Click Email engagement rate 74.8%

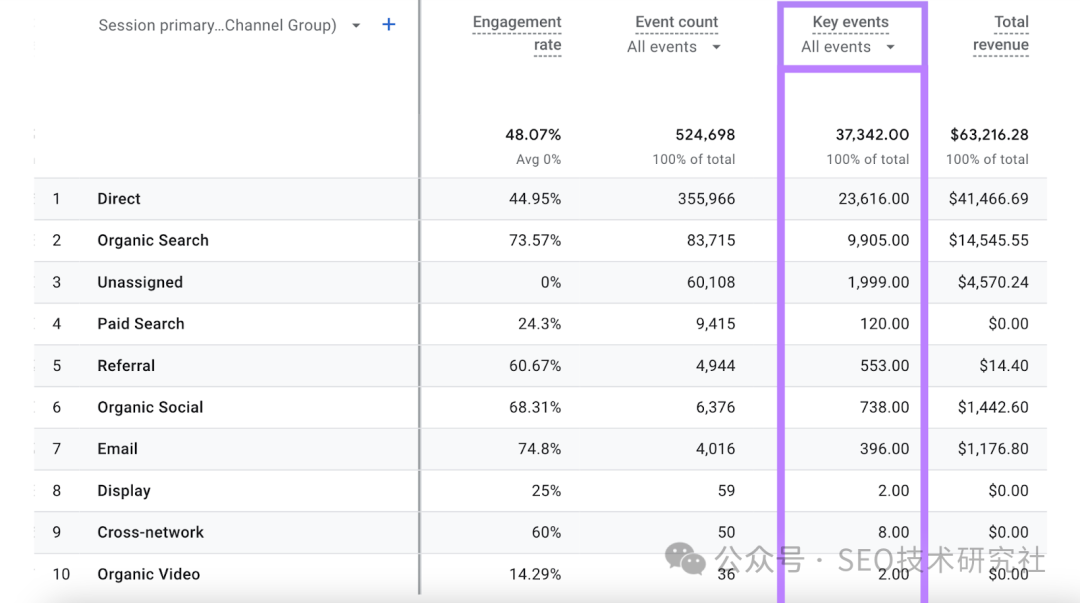coord(539,449)
